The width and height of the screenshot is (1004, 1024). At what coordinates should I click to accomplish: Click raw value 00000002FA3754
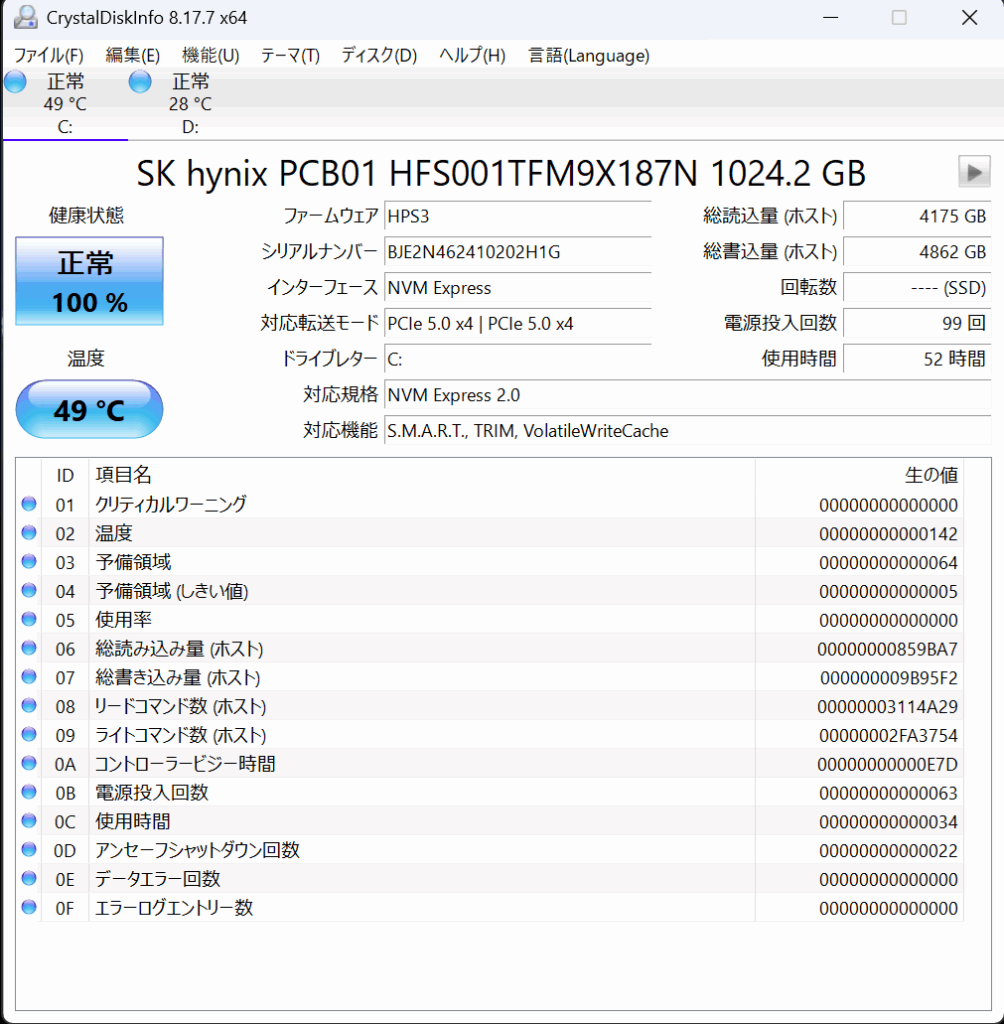(888, 735)
